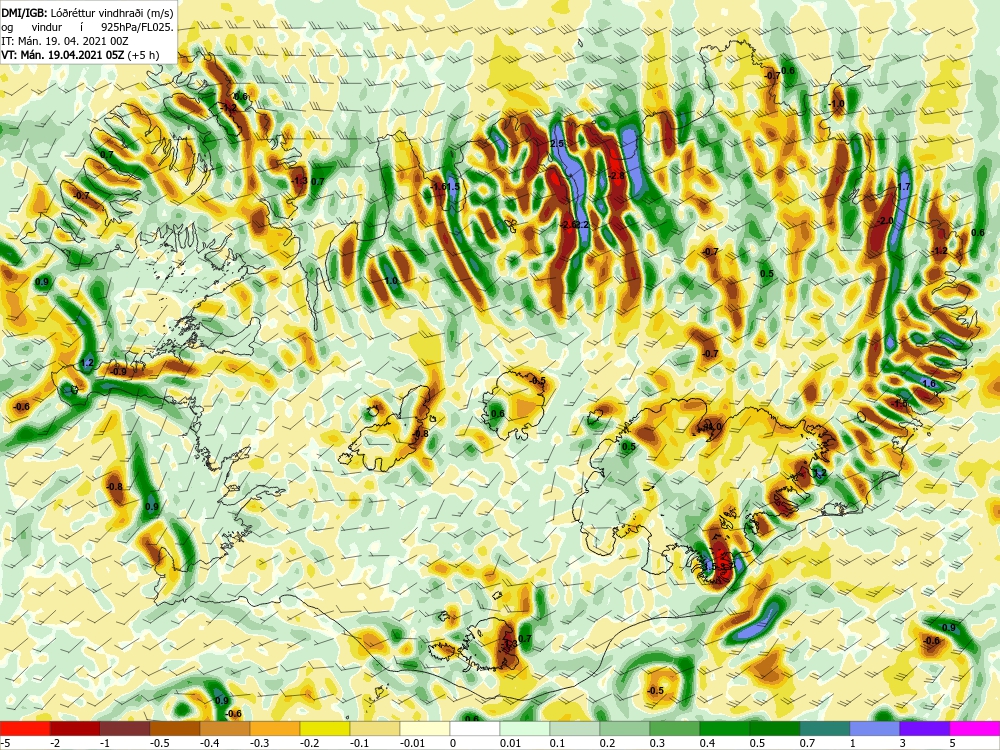
Task: Click the dark red legend swatch above -2
Action: click(x=75, y=728)
